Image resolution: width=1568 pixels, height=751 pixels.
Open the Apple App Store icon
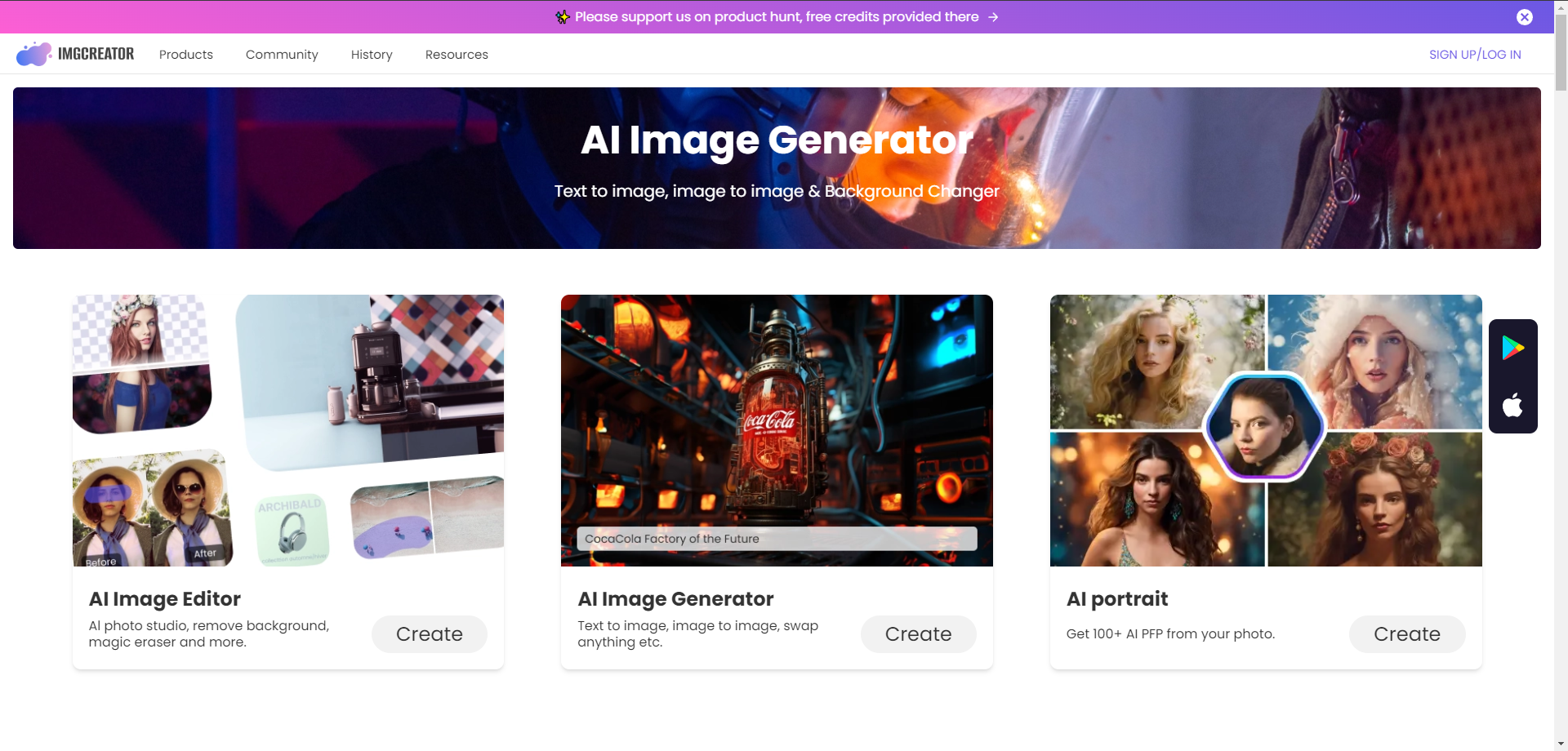[1512, 405]
